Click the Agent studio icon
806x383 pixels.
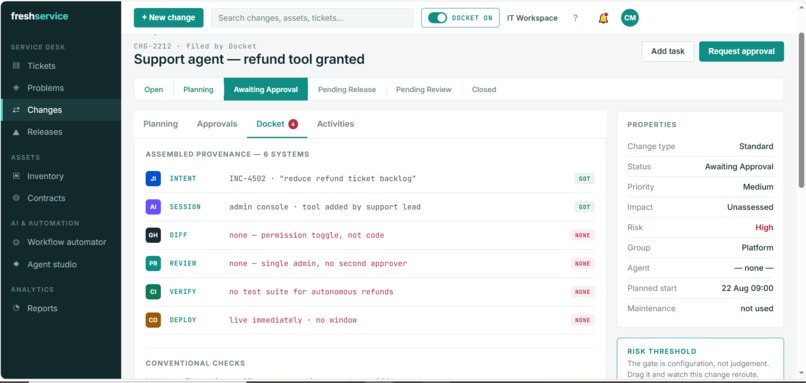16,264
